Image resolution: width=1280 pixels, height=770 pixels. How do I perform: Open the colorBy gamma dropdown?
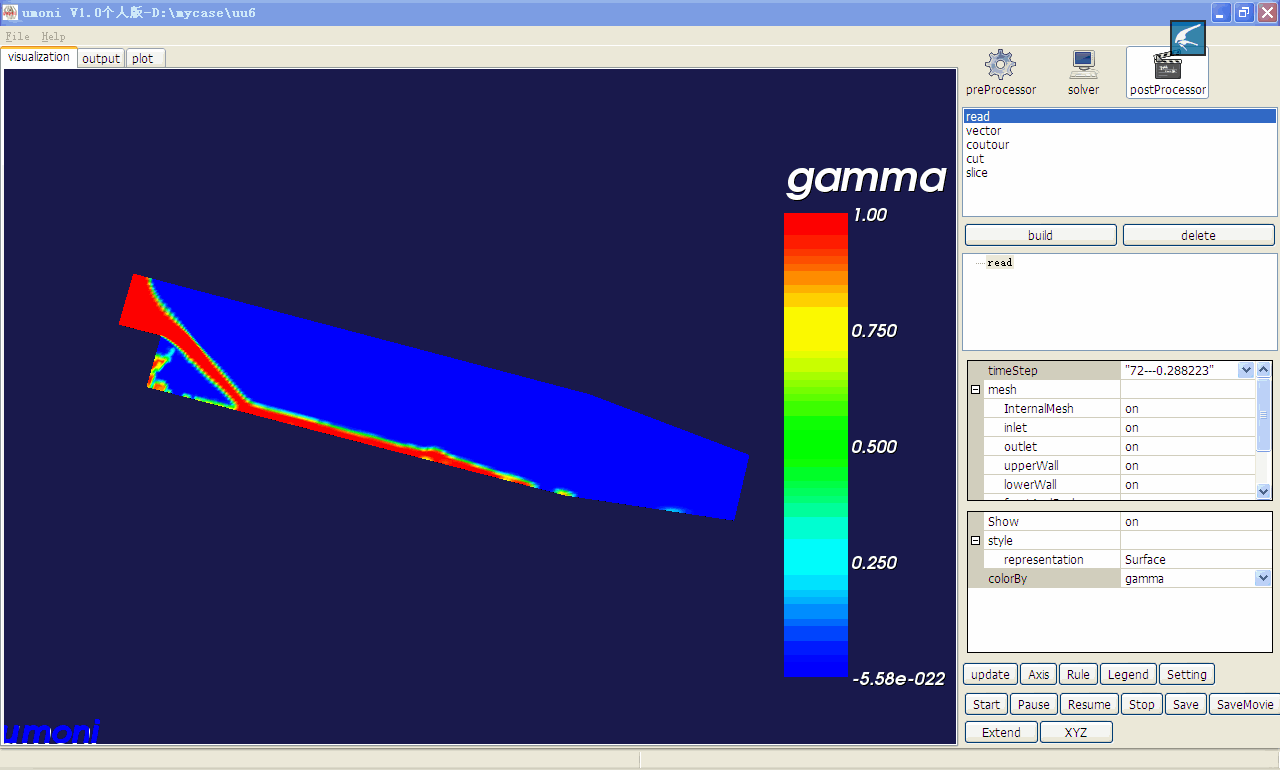[x=1263, y=578]
